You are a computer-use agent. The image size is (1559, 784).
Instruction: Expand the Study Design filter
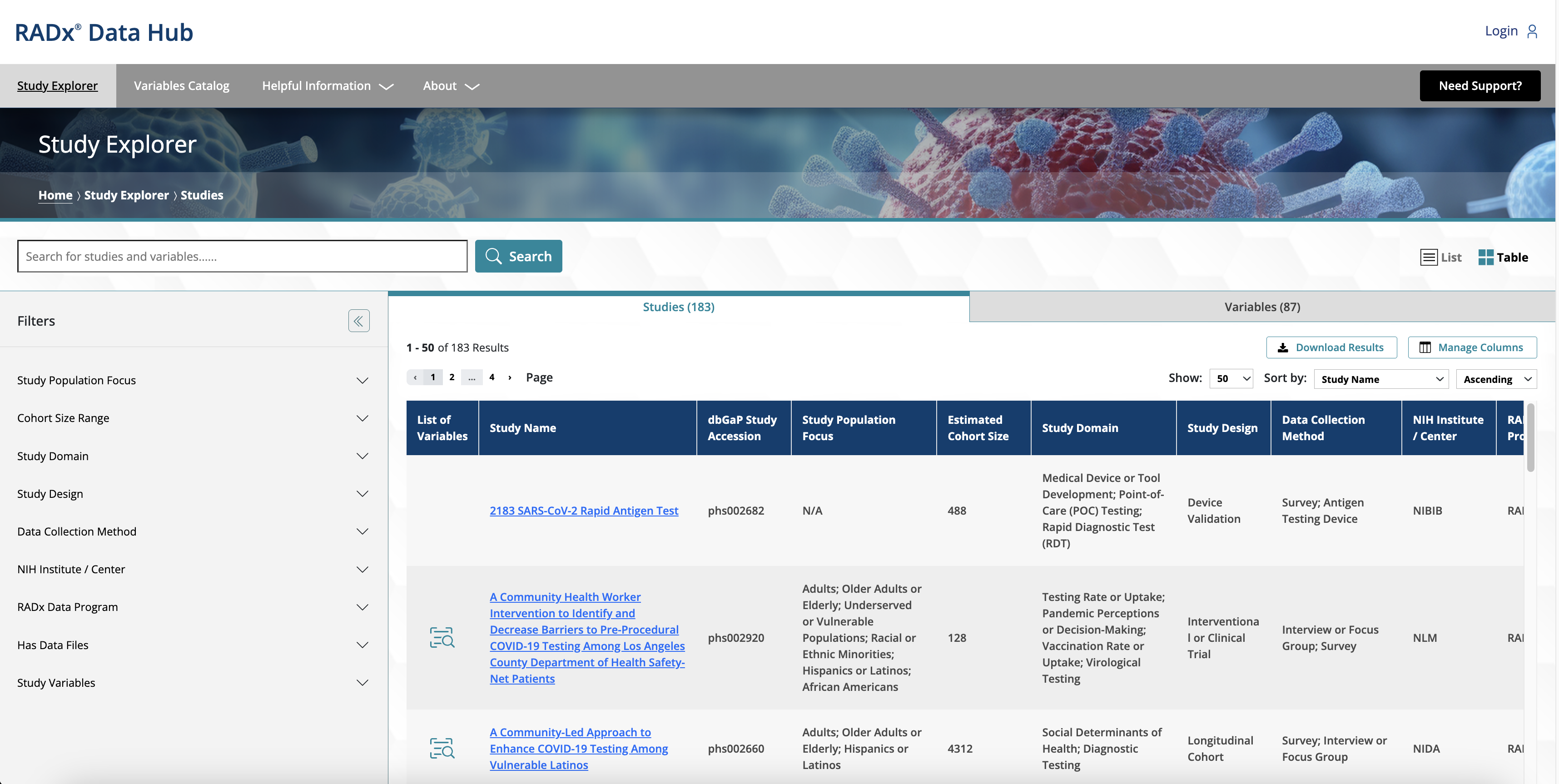(x=362, y=494)
